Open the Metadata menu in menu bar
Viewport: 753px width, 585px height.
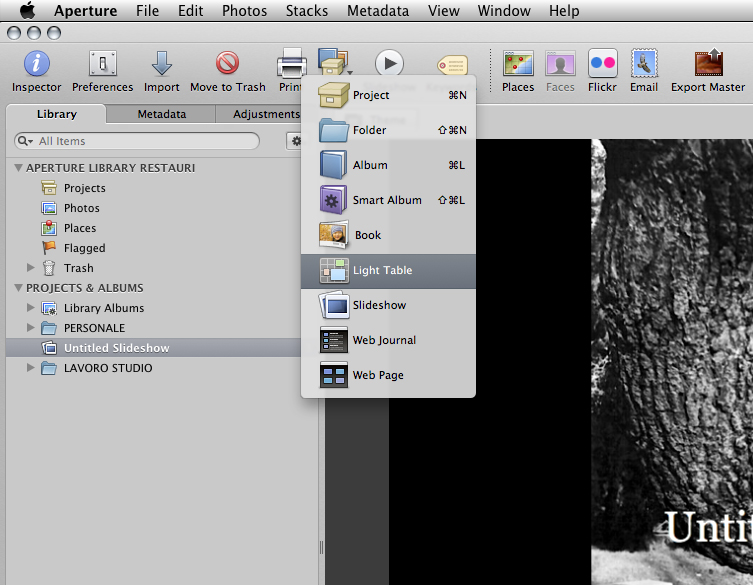click(378, 11)
